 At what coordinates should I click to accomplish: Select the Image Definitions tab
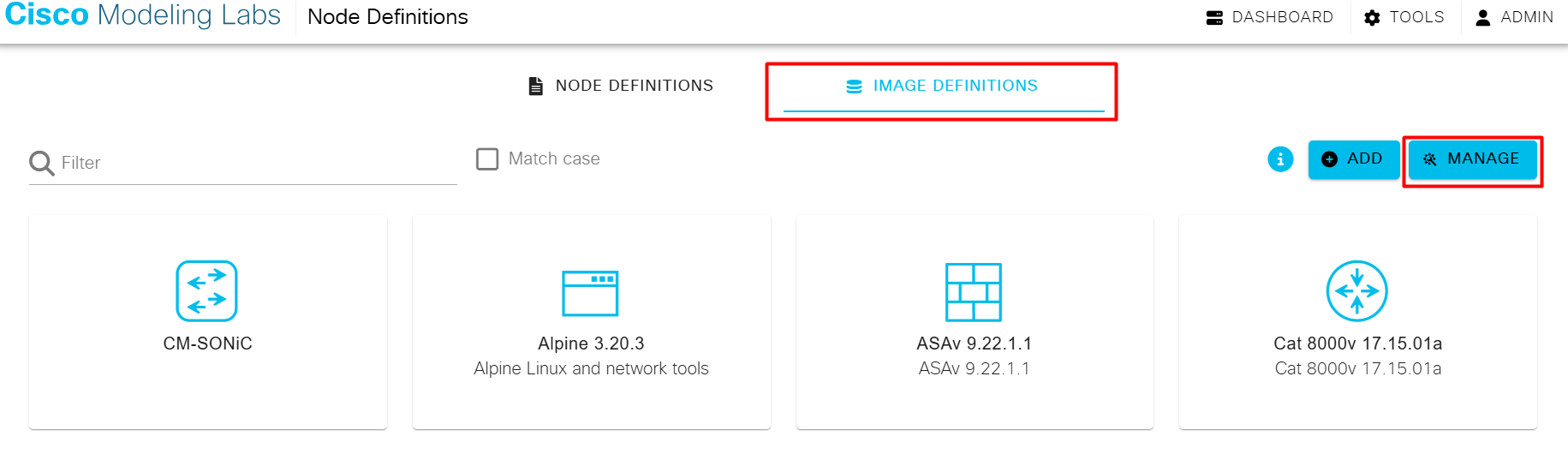[944, 87]
